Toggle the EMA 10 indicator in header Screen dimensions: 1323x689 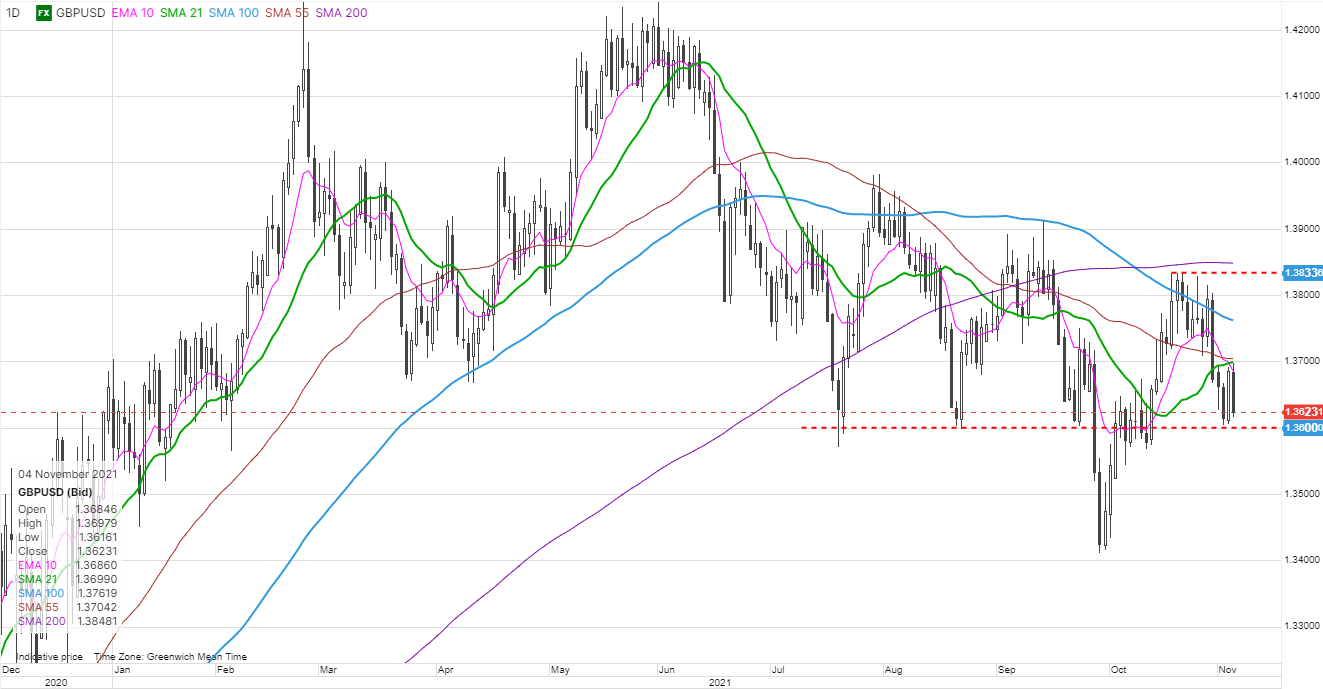coord(133,14)
